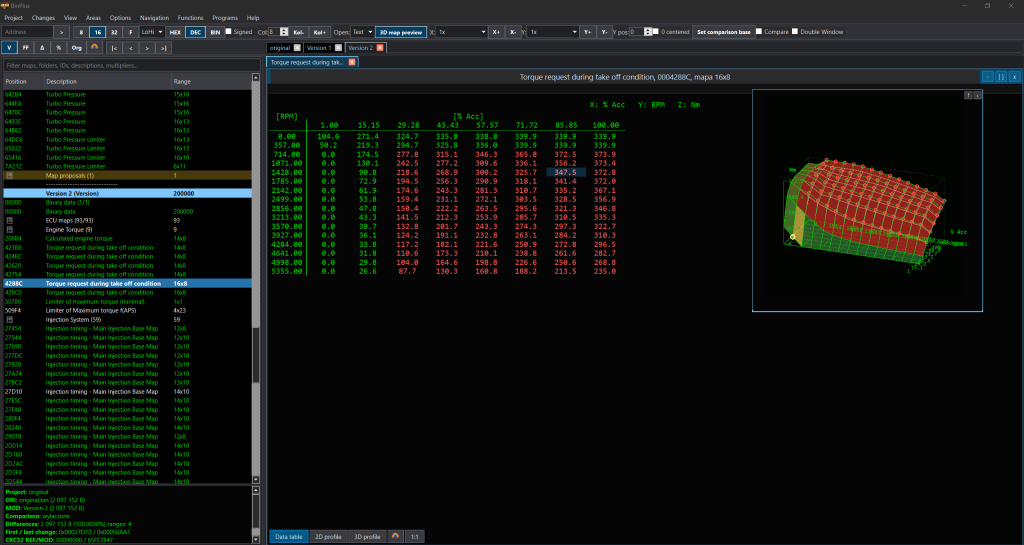Click the 1:1 zoom button at the bottom
Screen dimensions: 1024x545
pyautogui.click(x=414, y=537)
